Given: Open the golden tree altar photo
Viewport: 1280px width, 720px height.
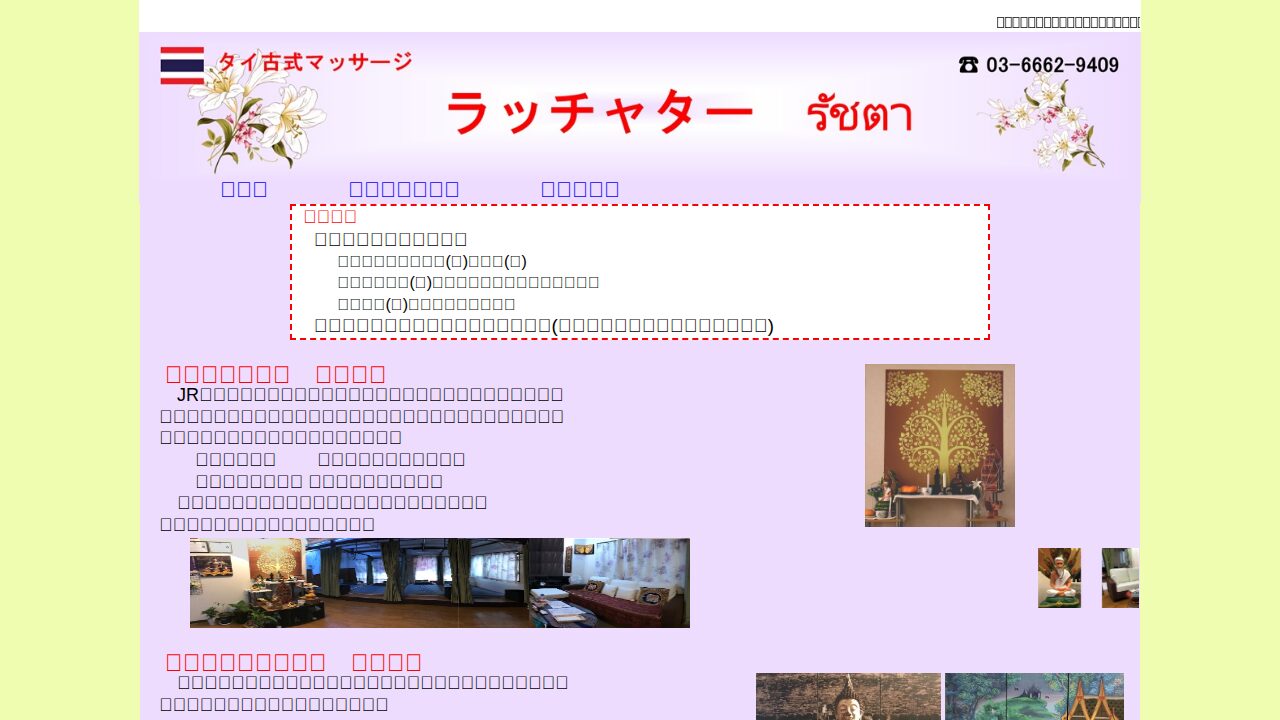Looking at the screenshot, I should [x=939, y=445].
